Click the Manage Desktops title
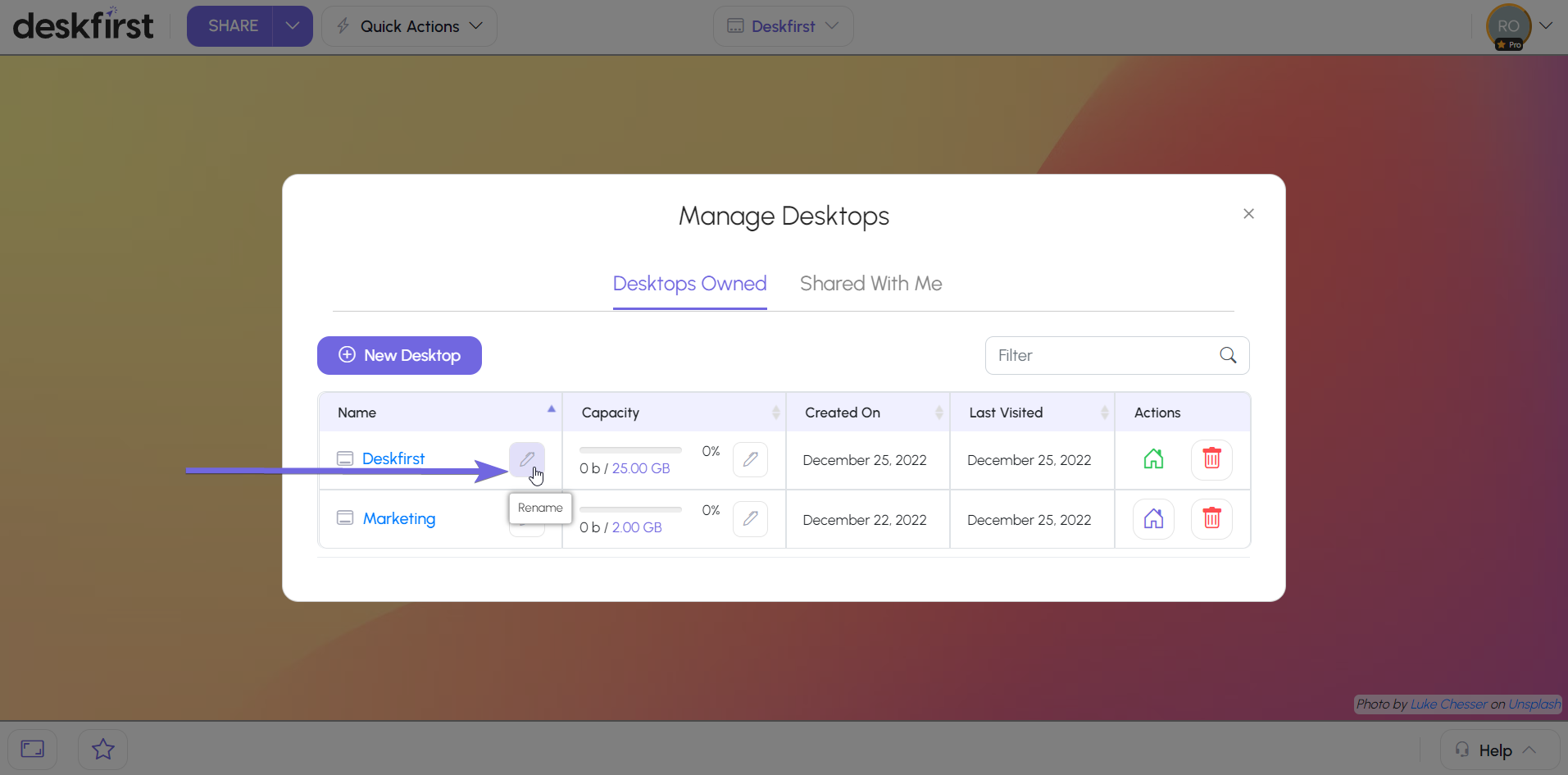This screenshot has width=1568, height=775. tap(784, 216)
